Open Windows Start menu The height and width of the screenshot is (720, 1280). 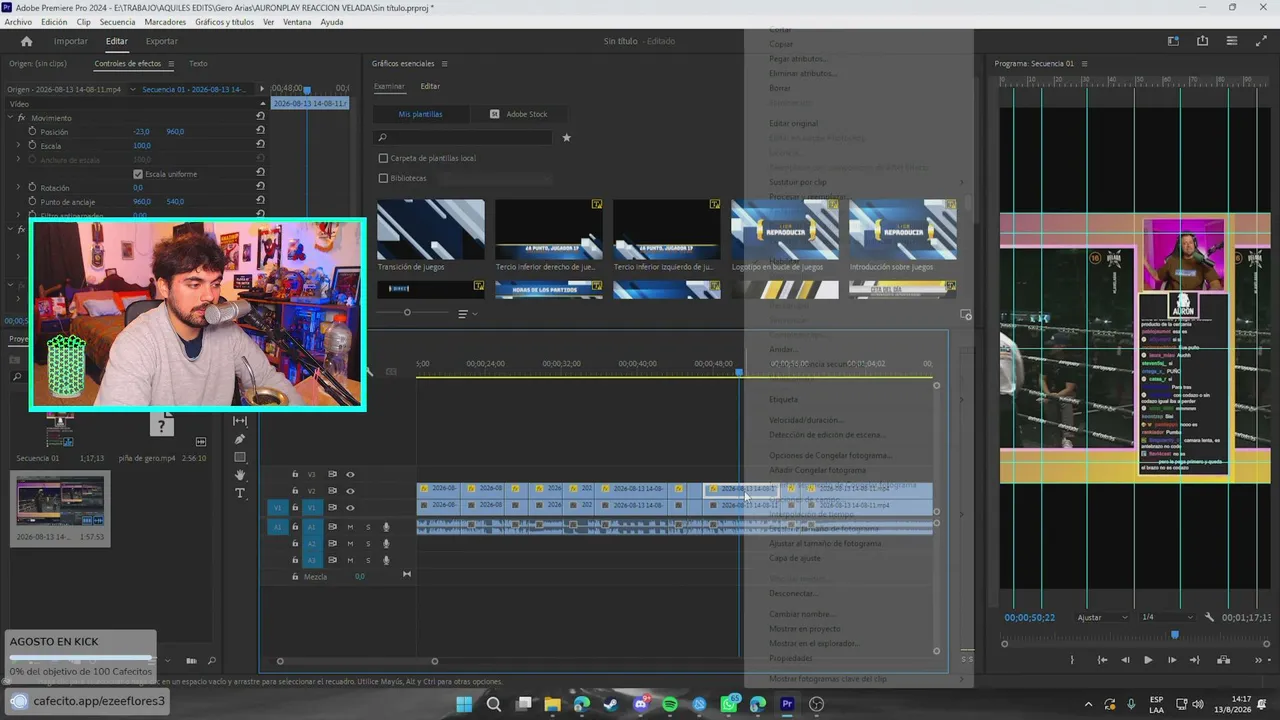coord(464,704)
